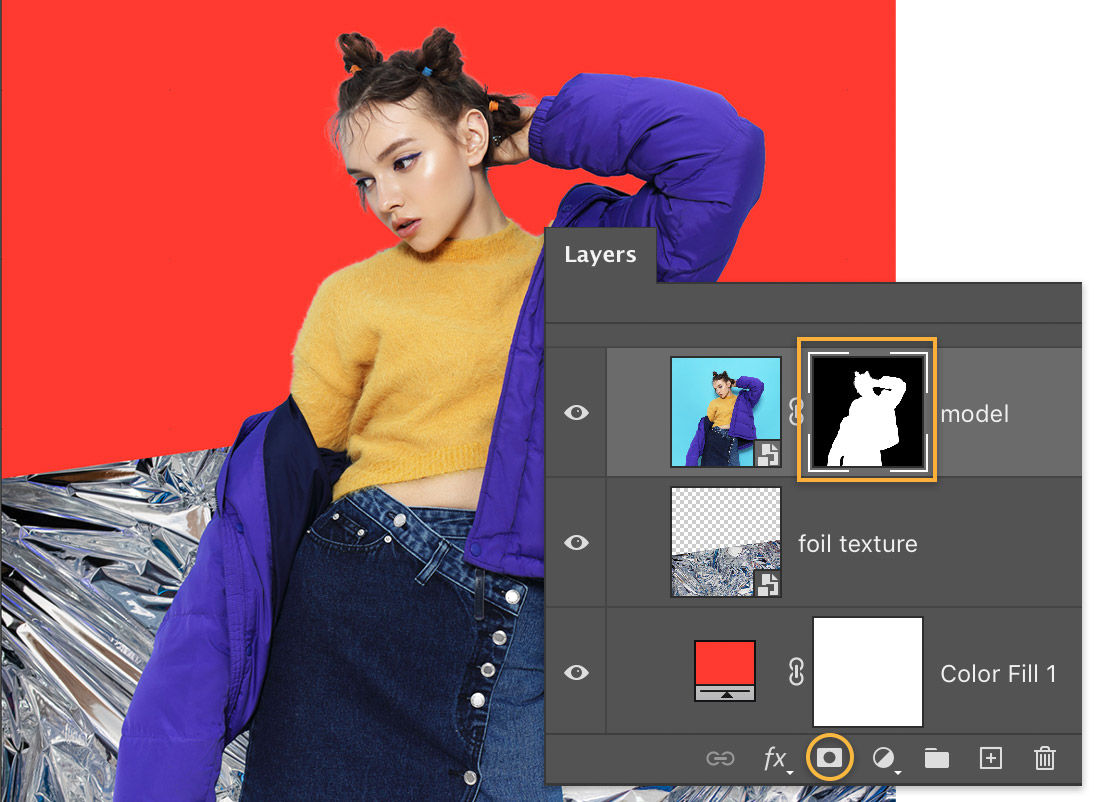
Task: Toggle visibility of the foil texture layer
Action: pos(576,542)
